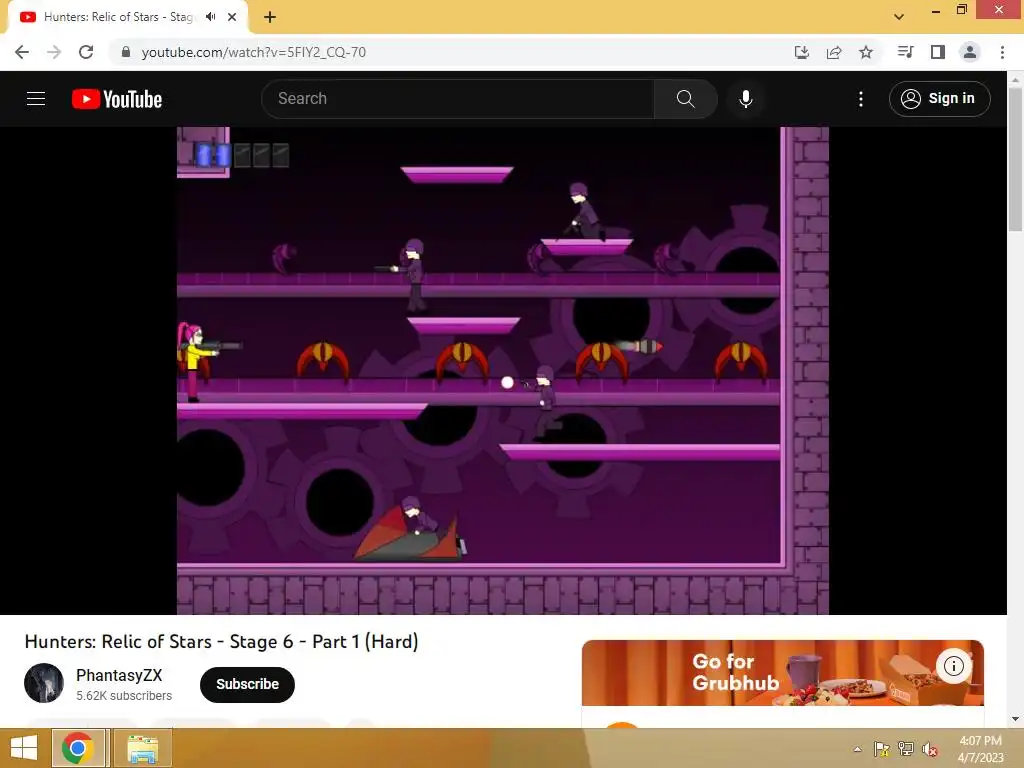Close the Hunters: Relic of Stars tab
Viewport: 1024px width, 768px height.
point(232,17)
